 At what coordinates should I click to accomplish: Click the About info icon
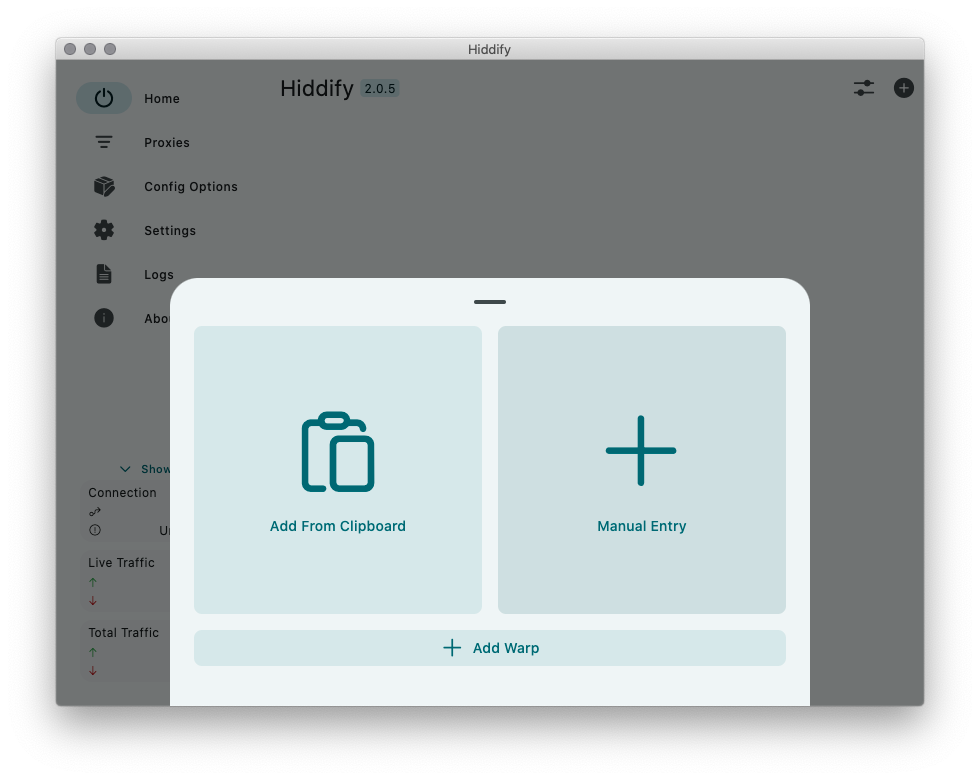104,318
